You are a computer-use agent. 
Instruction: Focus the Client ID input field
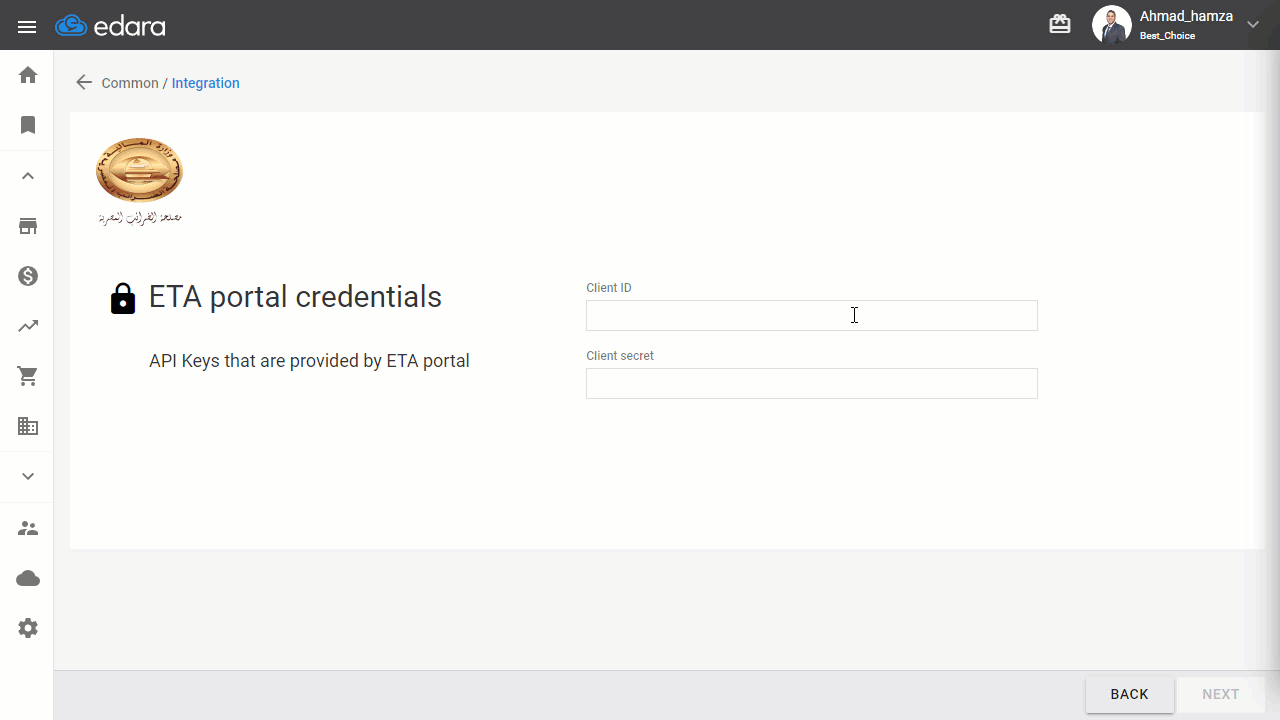tap(812, 315)
